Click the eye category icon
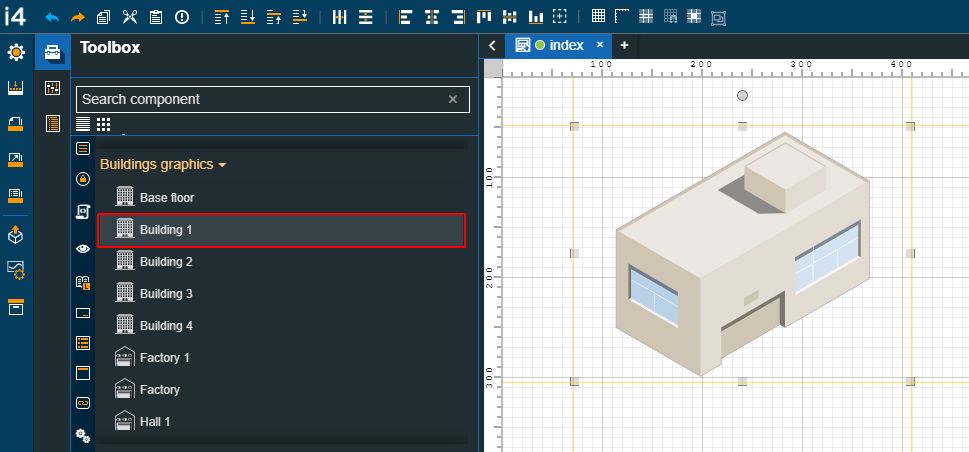This screenshot has width=969, height=452. (x=83, y=249)
